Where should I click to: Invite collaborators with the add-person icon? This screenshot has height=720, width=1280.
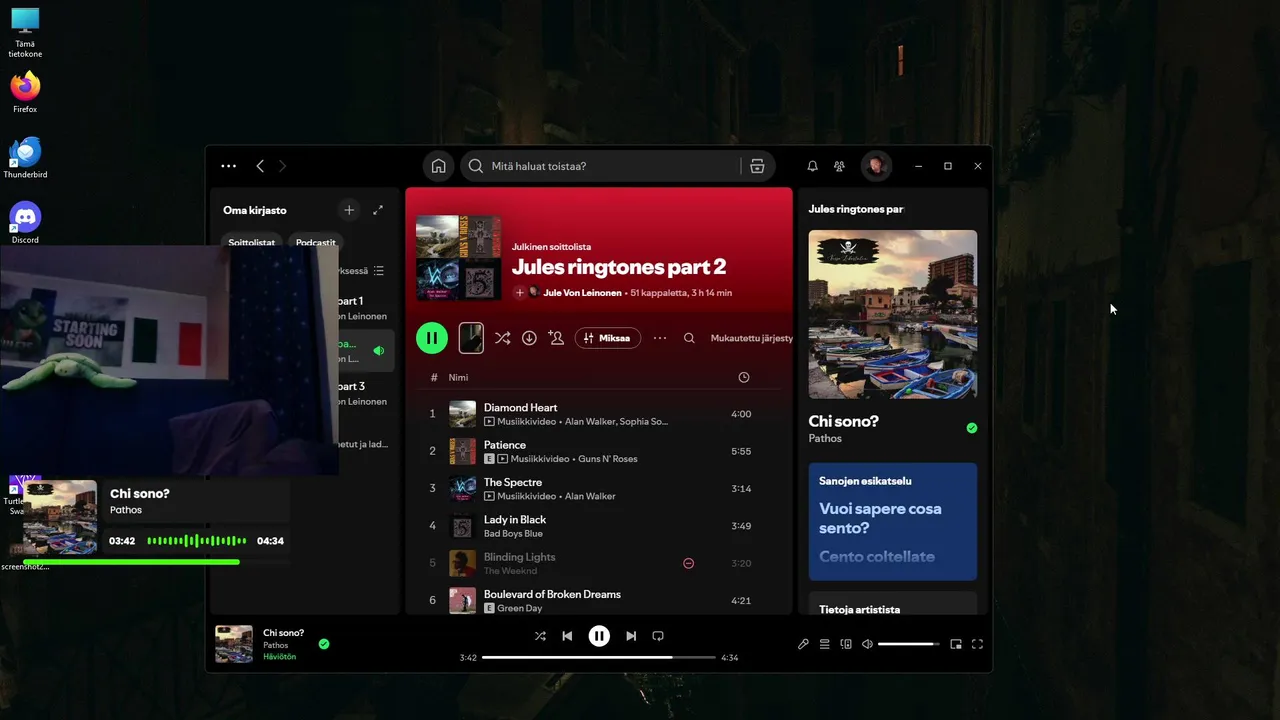pyautogui.click(x=556, y=338)
